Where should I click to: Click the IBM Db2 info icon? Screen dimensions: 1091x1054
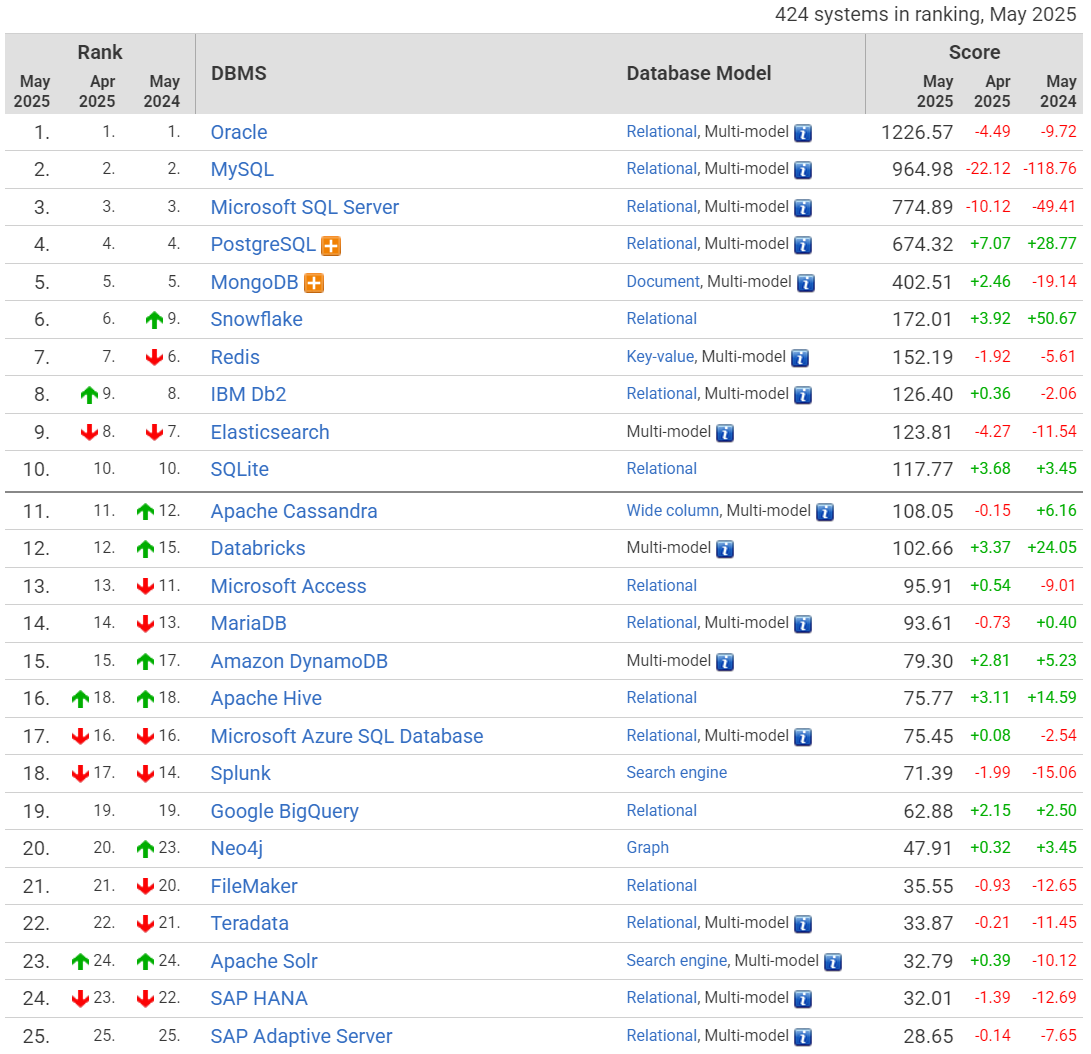pos(803,395)
